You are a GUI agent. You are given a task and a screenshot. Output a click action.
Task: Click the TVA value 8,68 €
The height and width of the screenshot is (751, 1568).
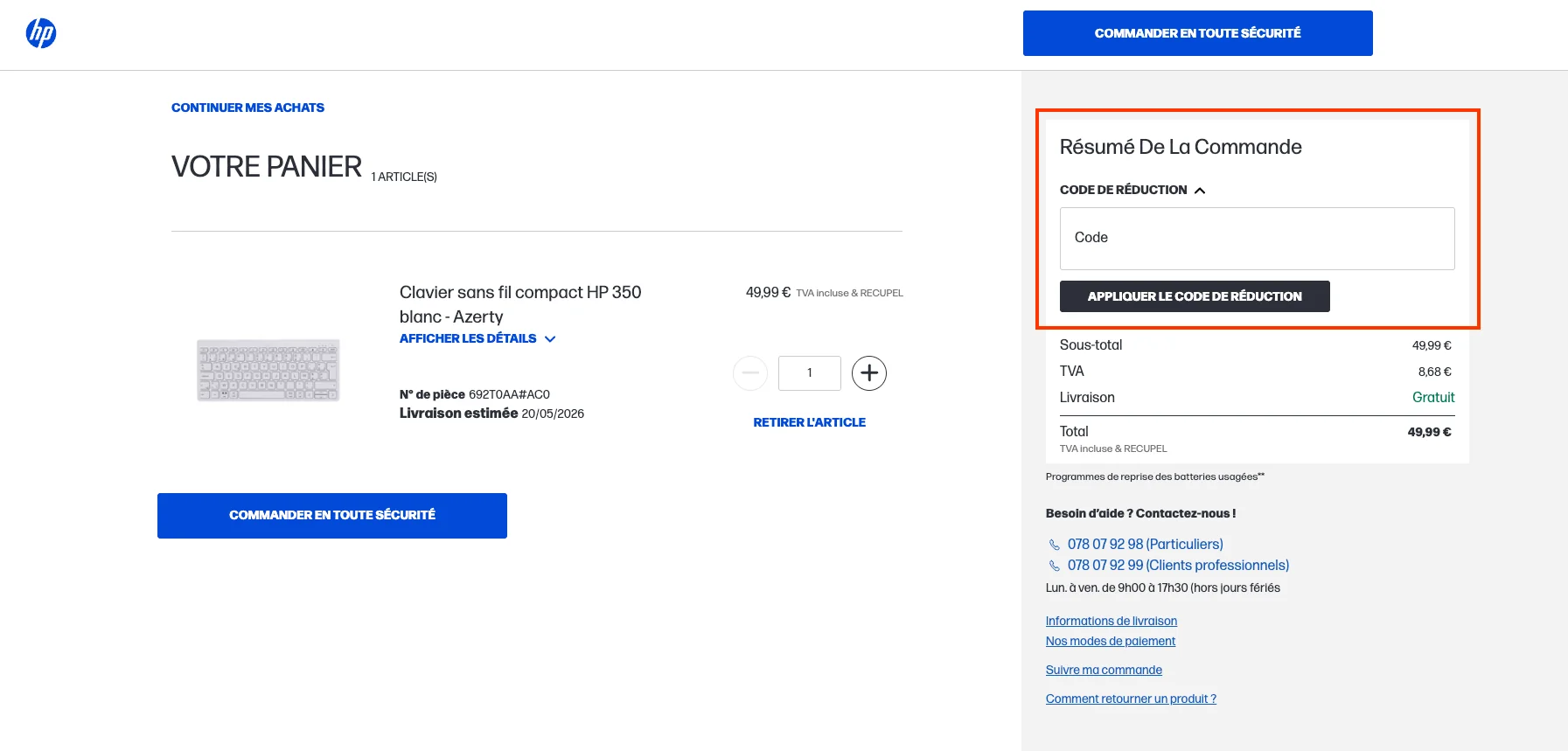[x=1434, y=372]
